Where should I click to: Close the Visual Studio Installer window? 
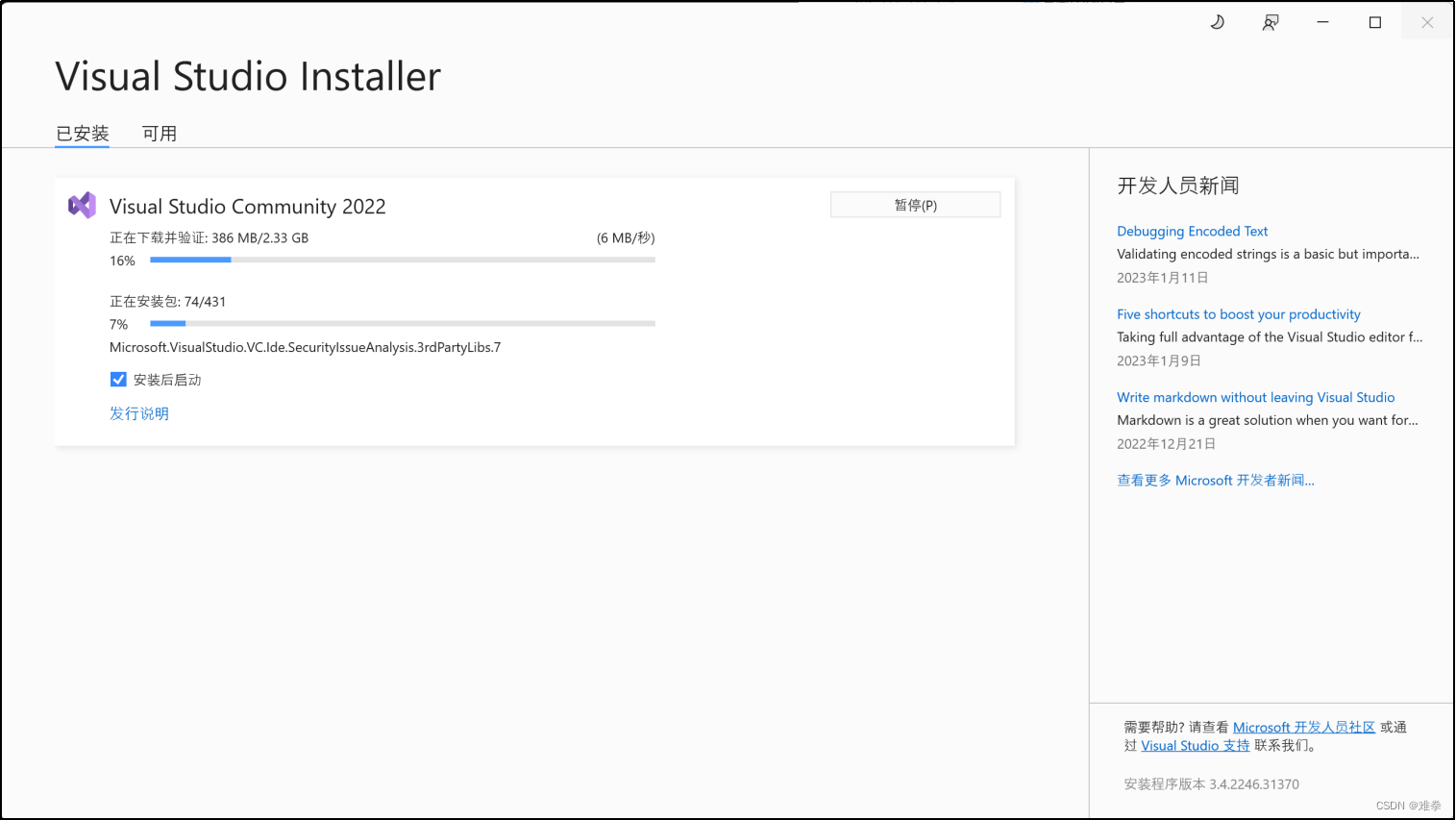(x=1427, y=22)
